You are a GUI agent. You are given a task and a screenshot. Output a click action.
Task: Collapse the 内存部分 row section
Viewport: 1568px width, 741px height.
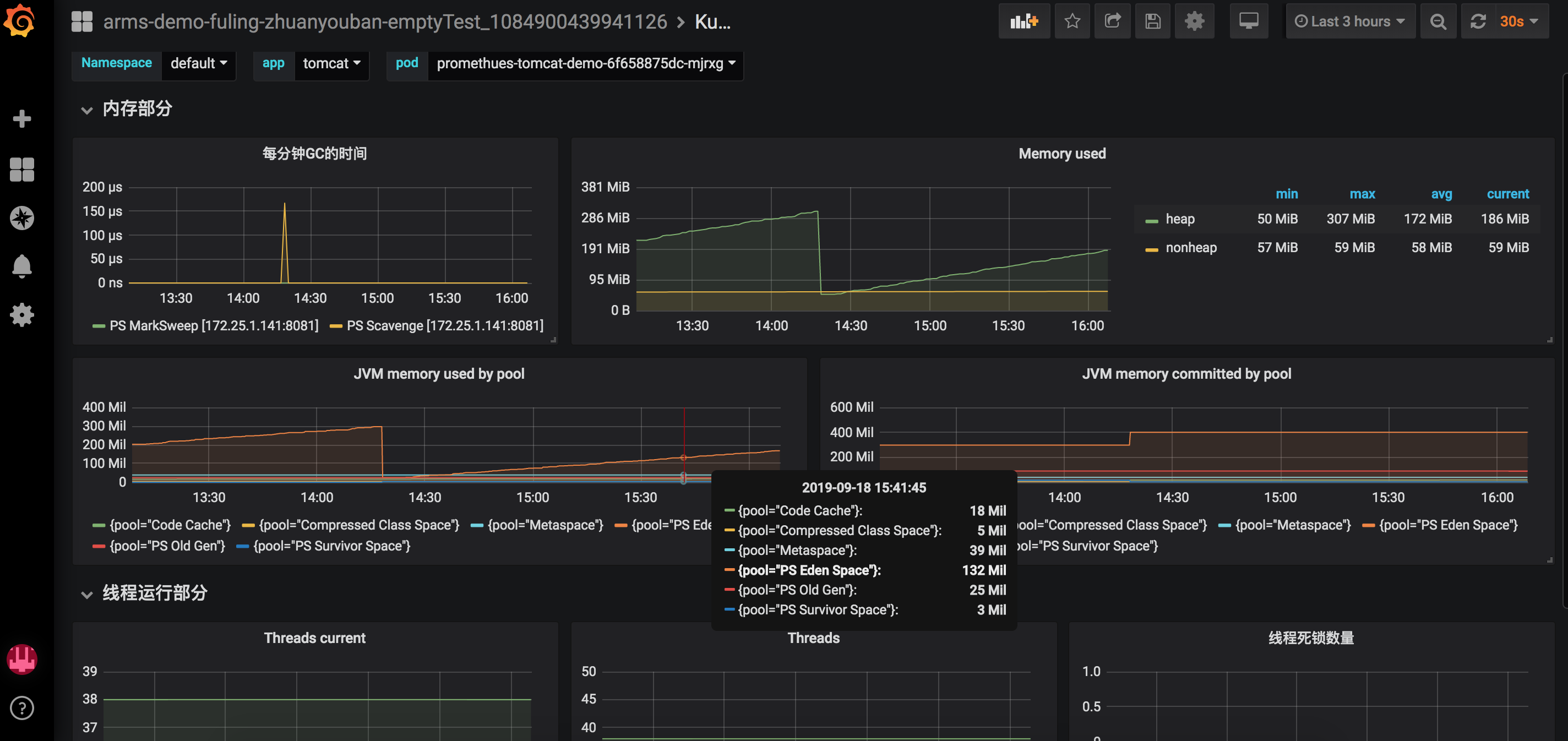click(137, 109)
